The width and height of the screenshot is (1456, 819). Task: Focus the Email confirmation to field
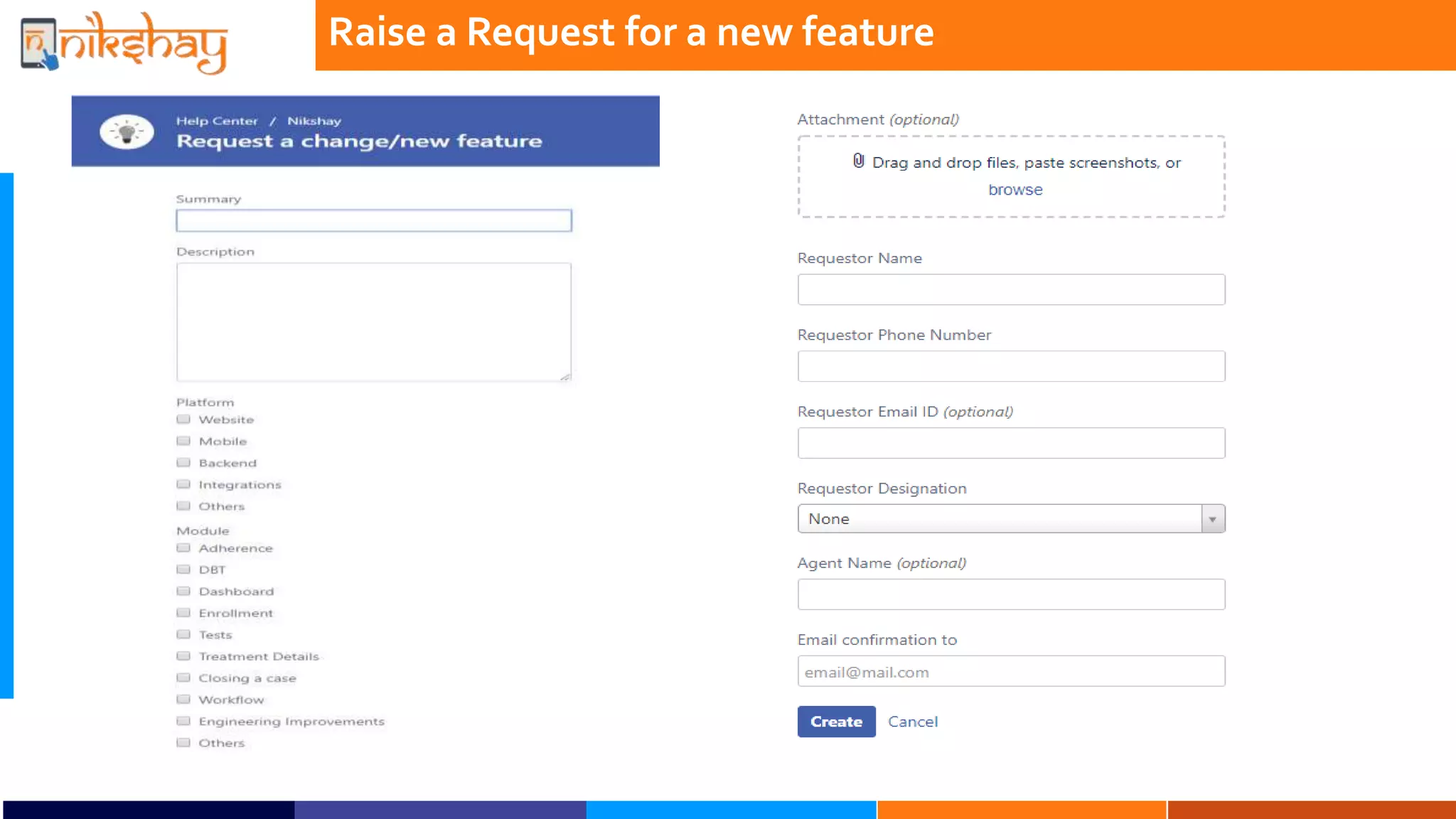tap(1011, 672)
